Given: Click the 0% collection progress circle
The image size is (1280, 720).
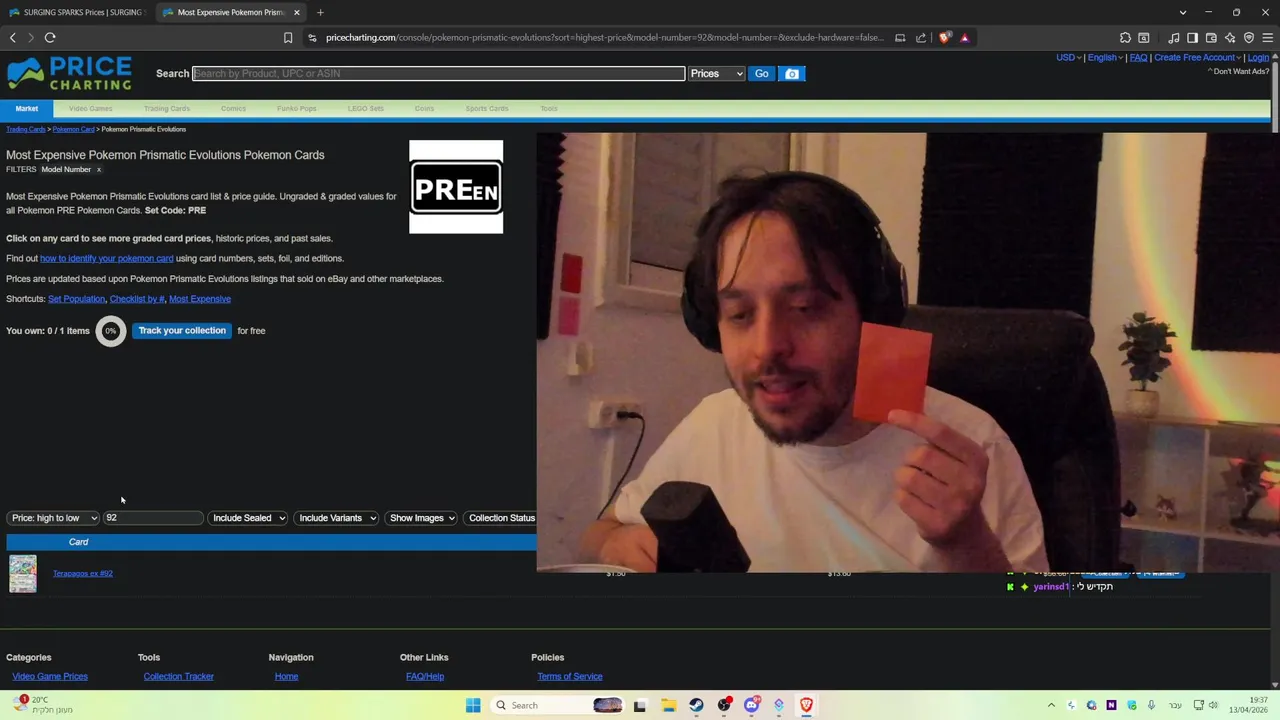Looking at the screenshot, I should 111,331.
